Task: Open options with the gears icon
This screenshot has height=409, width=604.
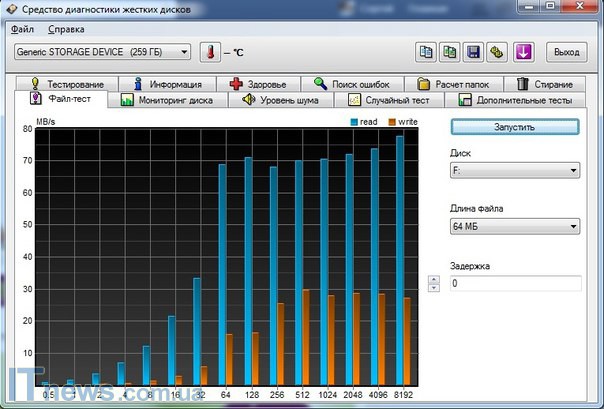Action: tap(498, 51)
